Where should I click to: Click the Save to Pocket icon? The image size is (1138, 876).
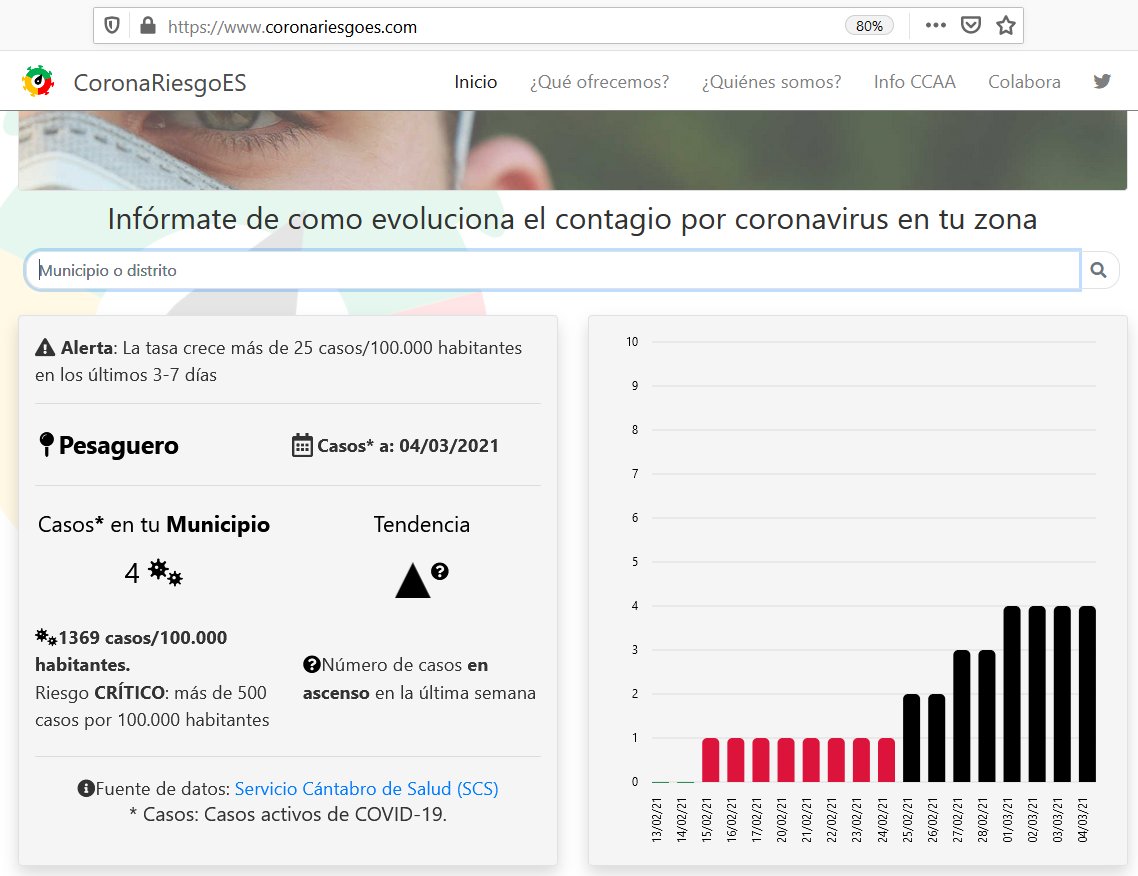[970, 25]
